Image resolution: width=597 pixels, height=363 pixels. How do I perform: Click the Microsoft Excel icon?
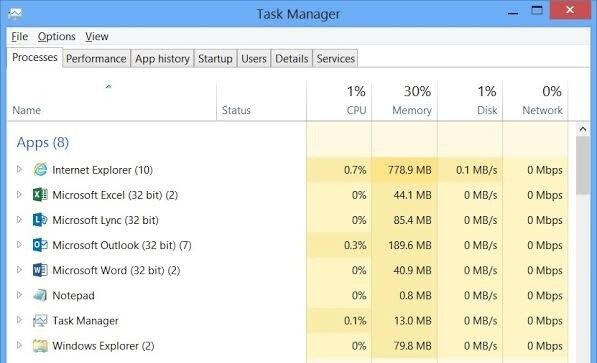pos(40,195)
